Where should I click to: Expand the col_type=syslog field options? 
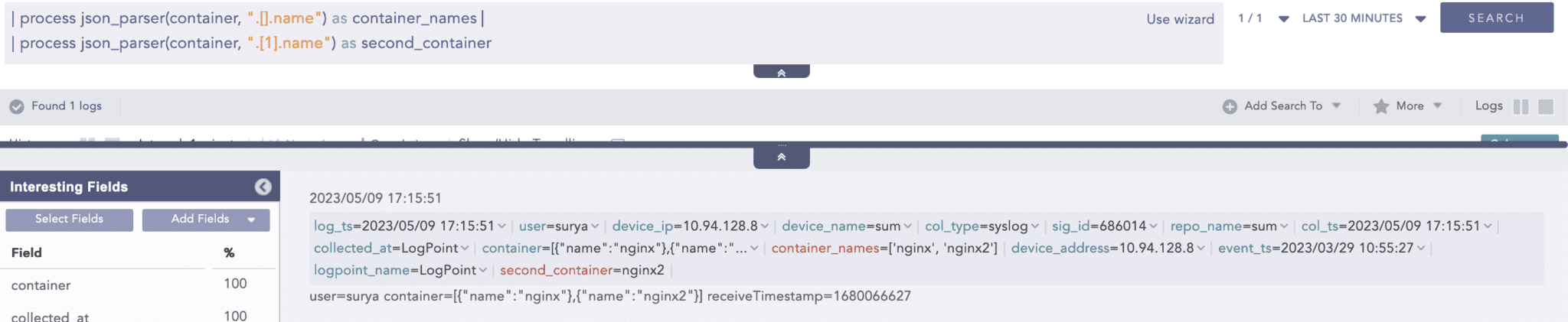[1034, 226]
